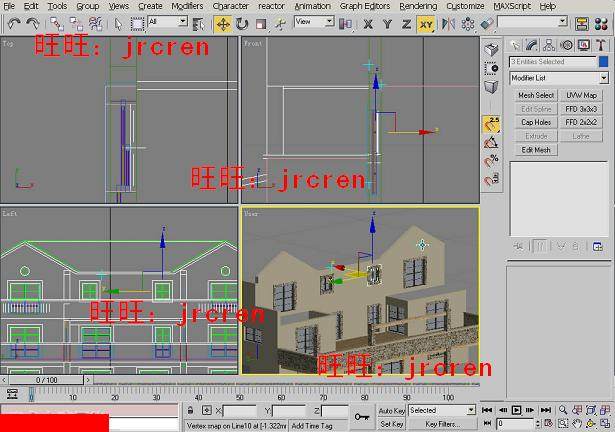The height and width of the screenshot is (432, 615).
Task: Activate the Select and Scale tool
Action: point(261,24)
